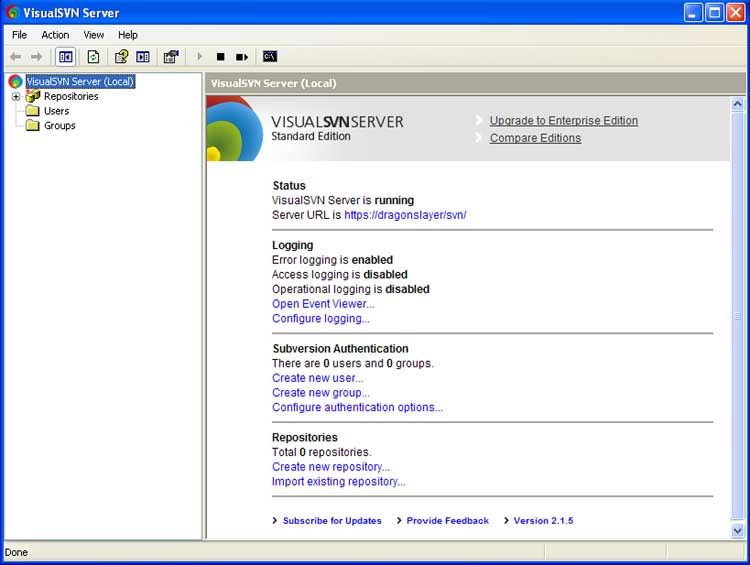The width and height of the screenshot is (750, 565).
Task: Click 'Operational logging is disabled' text
Action: [x=351, y=289]
